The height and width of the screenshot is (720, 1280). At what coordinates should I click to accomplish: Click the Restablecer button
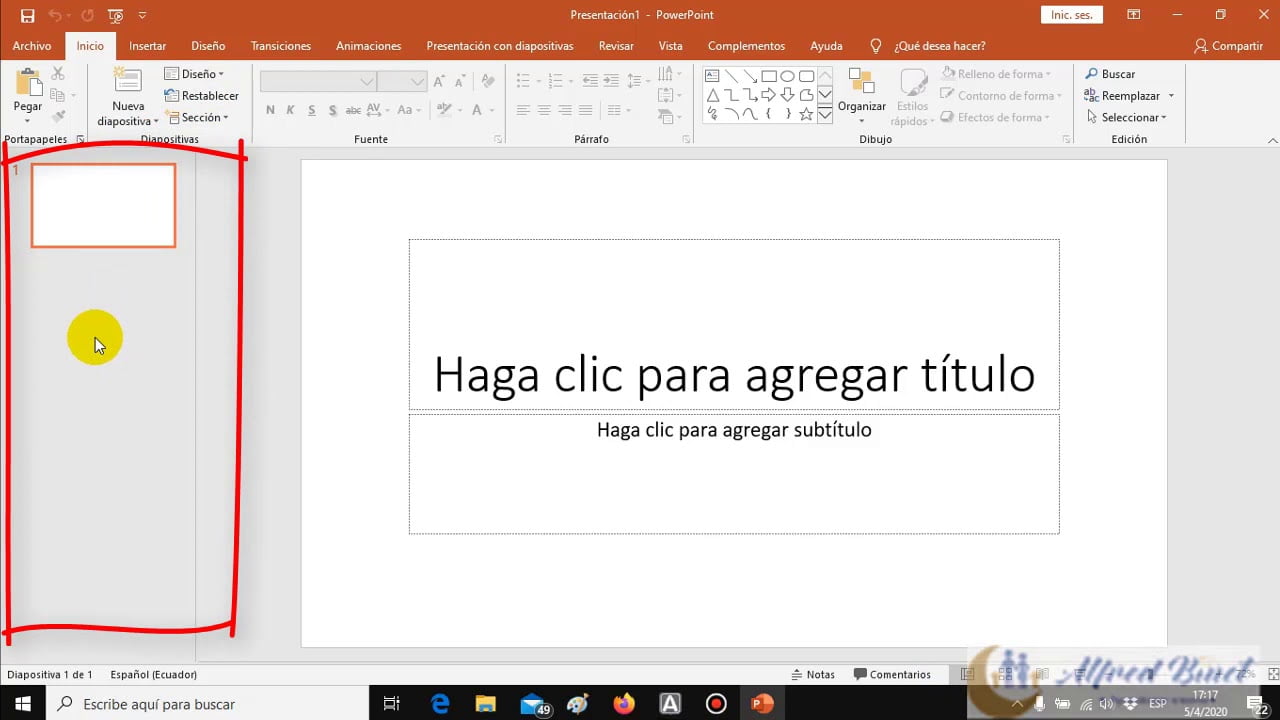pos(202,96)
